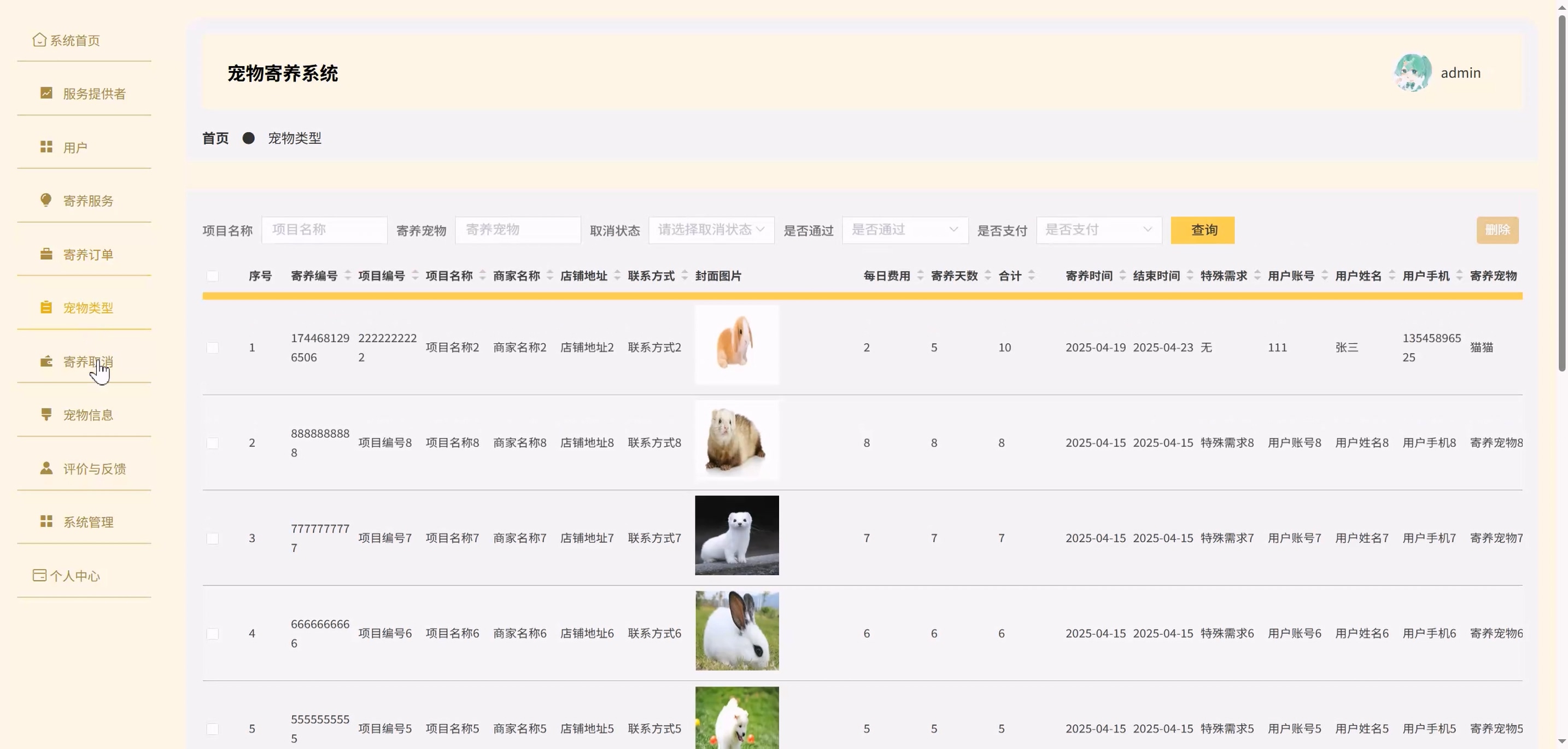Viewport: 1568px width, 749px height.
Task: Click the chart icon next to 服务提供者
Action: [x=46, y=93]
